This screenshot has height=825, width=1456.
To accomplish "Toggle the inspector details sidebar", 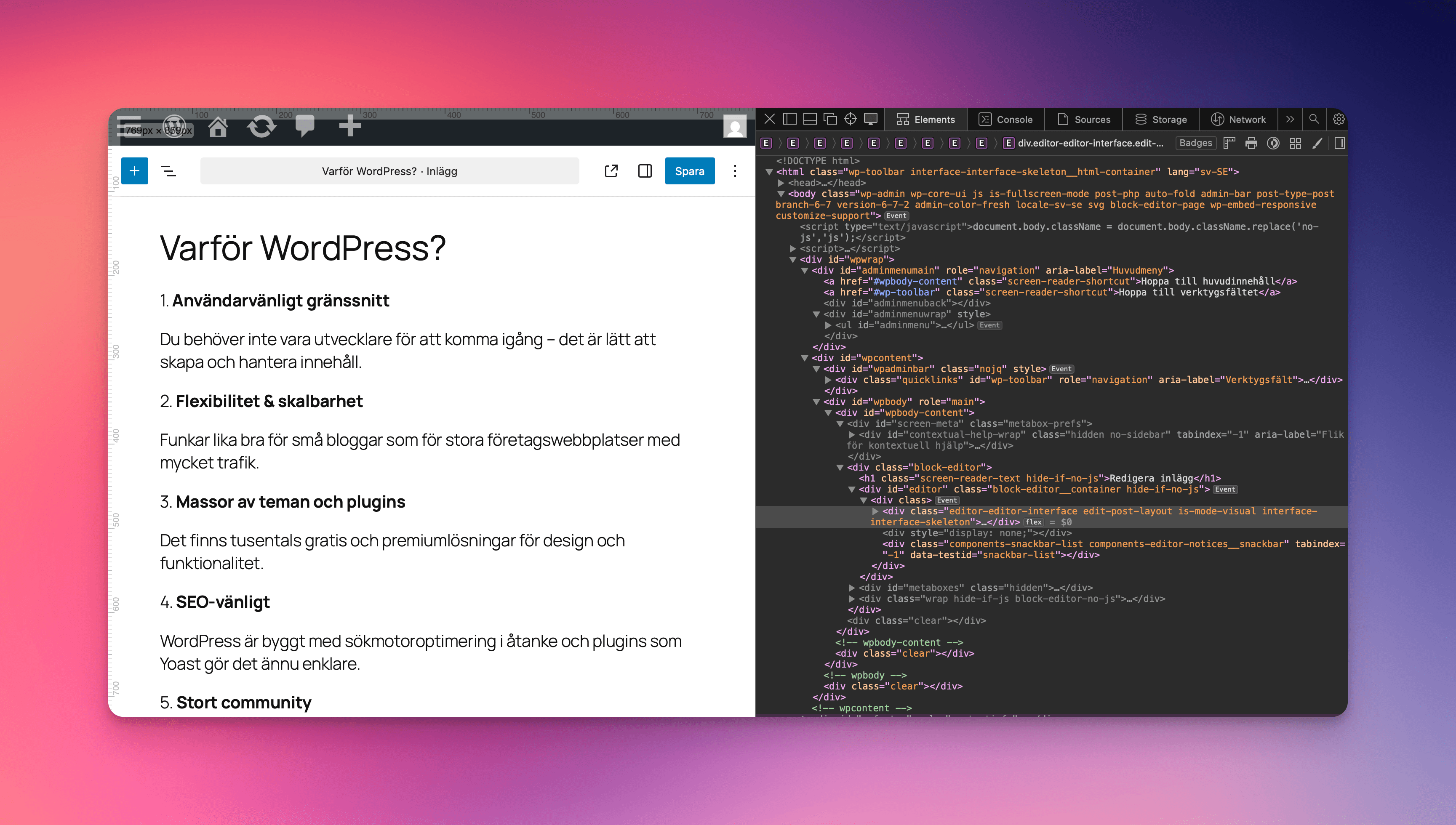I will tap(1339, 143).
